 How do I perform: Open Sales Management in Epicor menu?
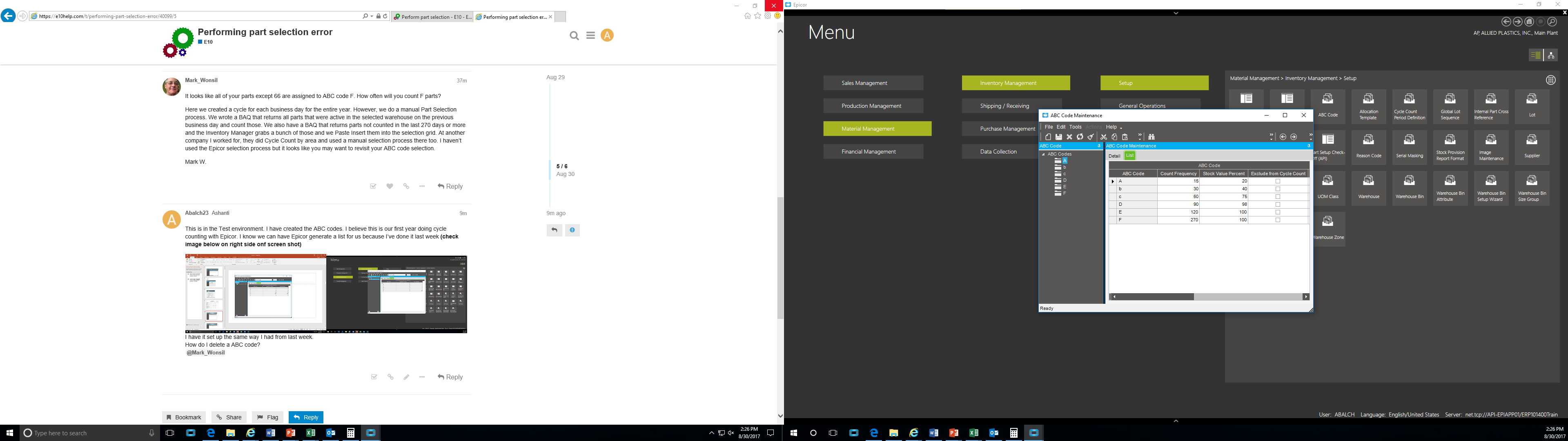(873, 83)
